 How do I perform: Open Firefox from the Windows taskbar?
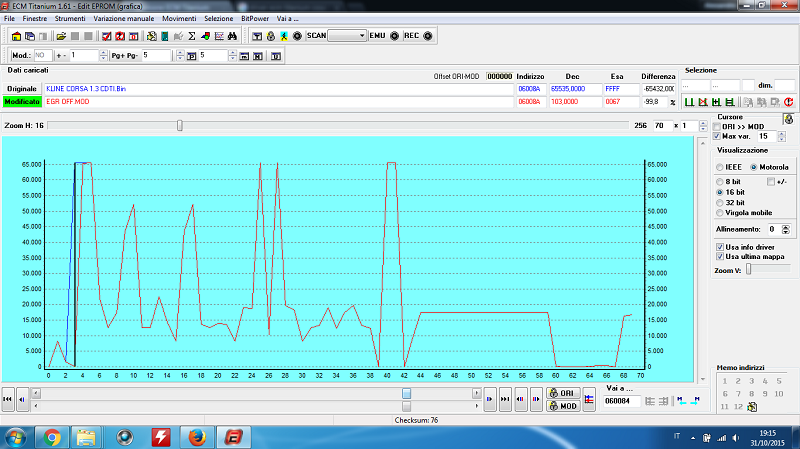(x=197, y=437)
